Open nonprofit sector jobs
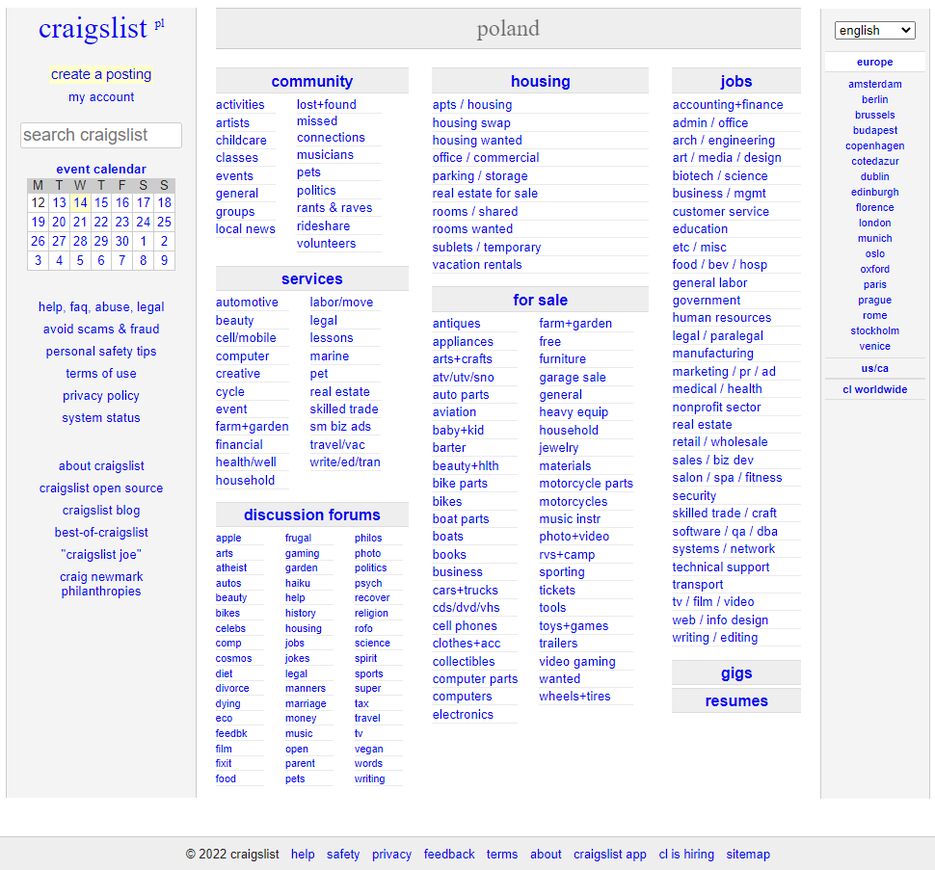 click(x=716, y=407)
